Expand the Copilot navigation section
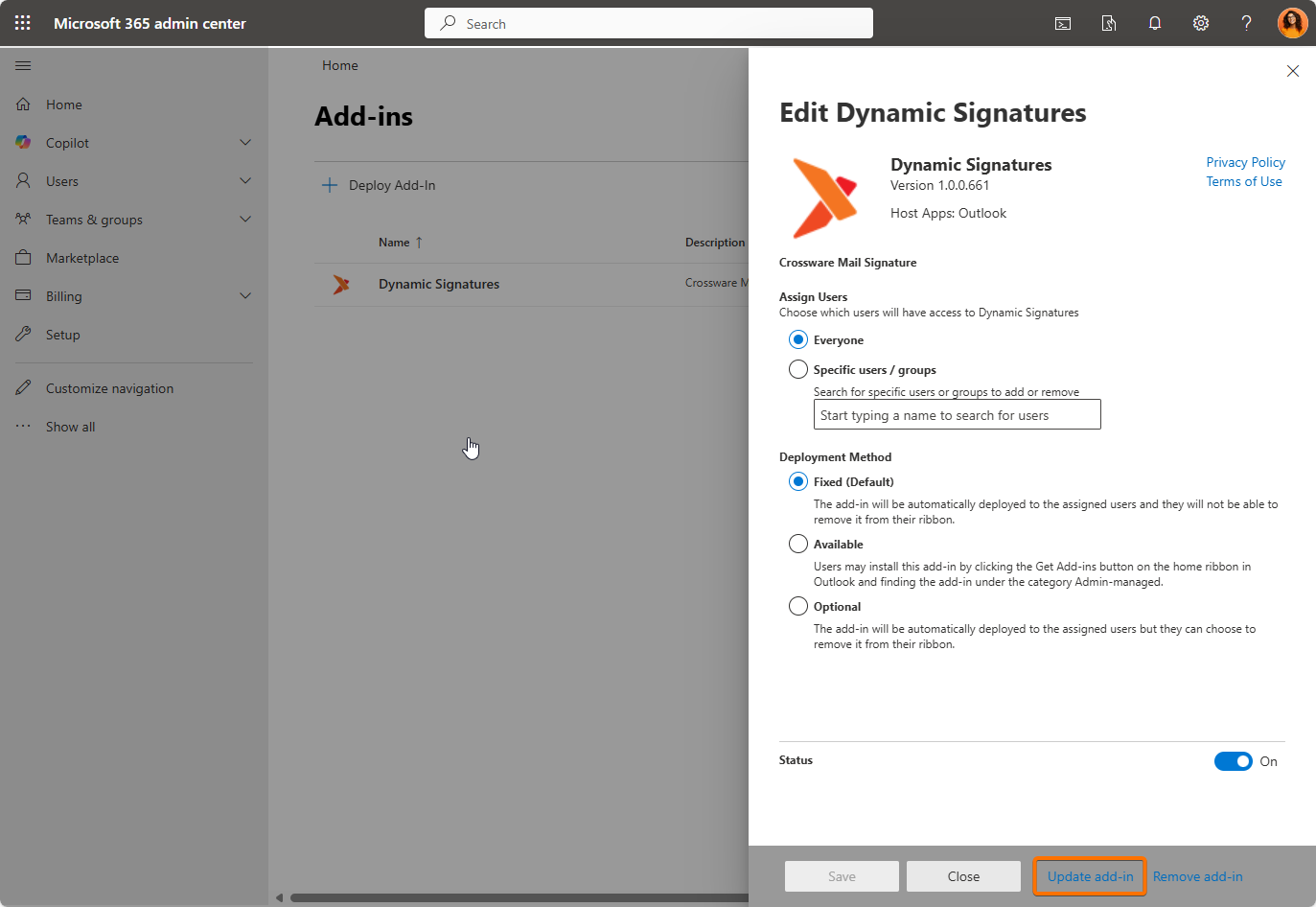Image resolution: width=1316 pixels, height=907 pixels. coord(245,143)
